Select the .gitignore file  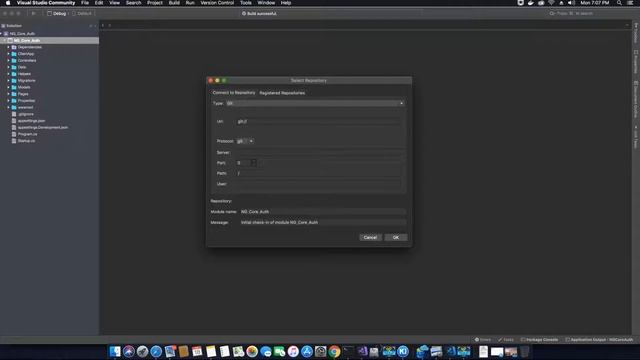coord(25,114)
